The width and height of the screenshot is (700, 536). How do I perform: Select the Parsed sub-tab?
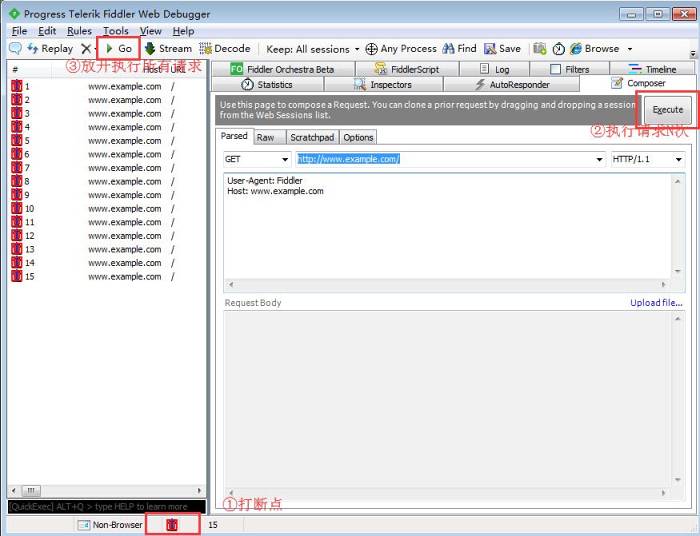click(x=234, y=136)
